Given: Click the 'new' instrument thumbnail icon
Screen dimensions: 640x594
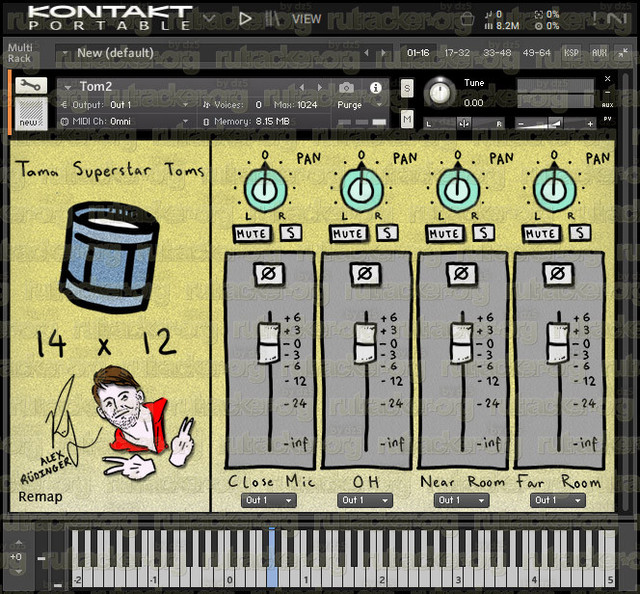Looking at the screenshot, I should (x=31, y=113).
